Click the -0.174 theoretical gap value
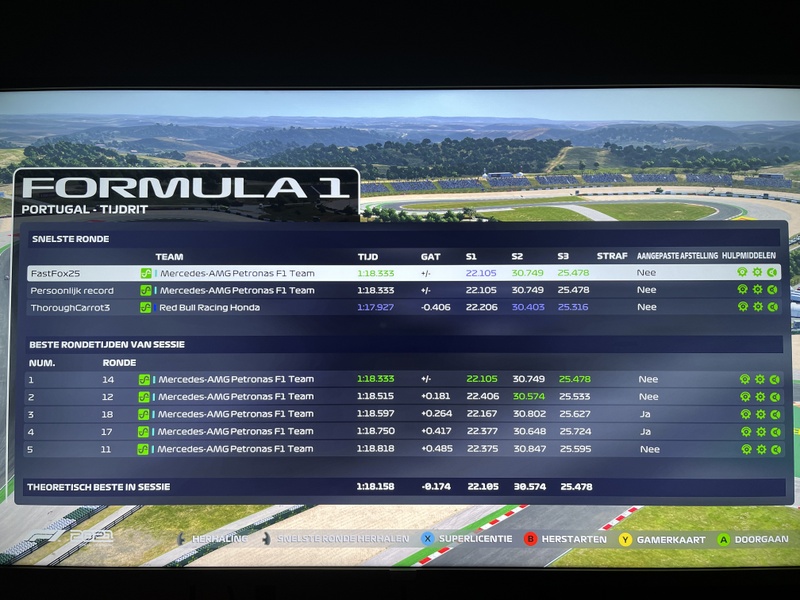800x600 pixels. pyautogui.click(x=436, y=486)
